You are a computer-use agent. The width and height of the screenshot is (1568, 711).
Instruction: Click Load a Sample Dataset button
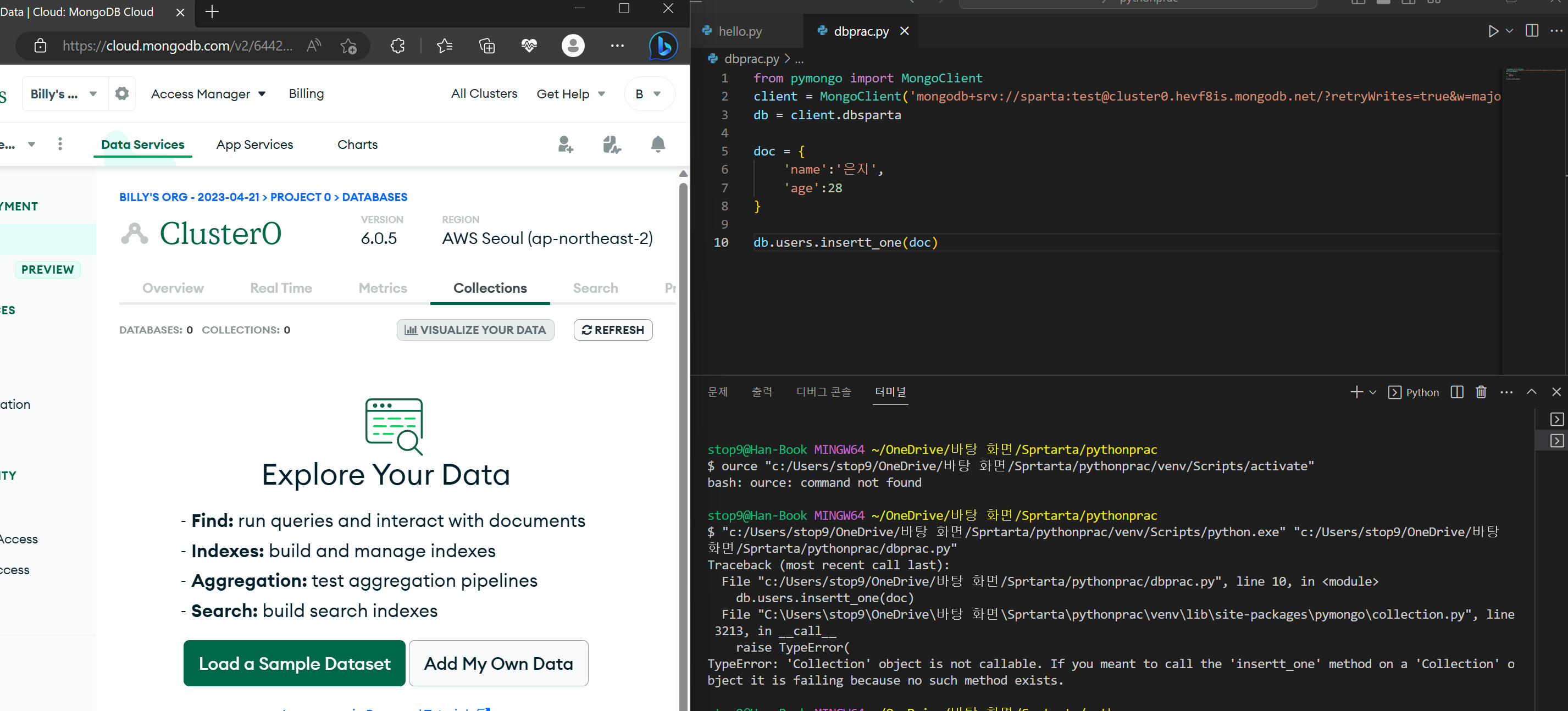[x=294, y=663]
